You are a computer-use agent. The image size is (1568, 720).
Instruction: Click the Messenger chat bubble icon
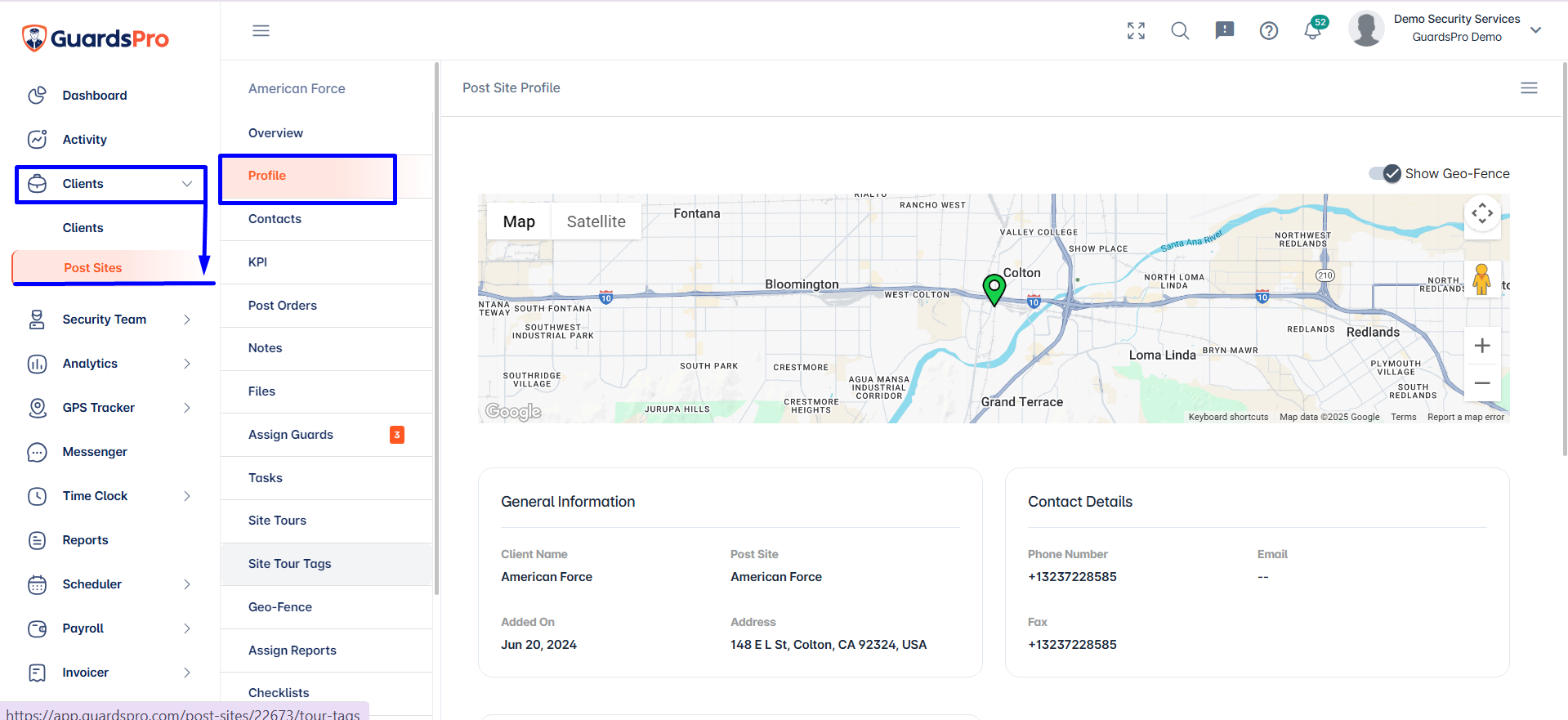click(x=38, y=452)
